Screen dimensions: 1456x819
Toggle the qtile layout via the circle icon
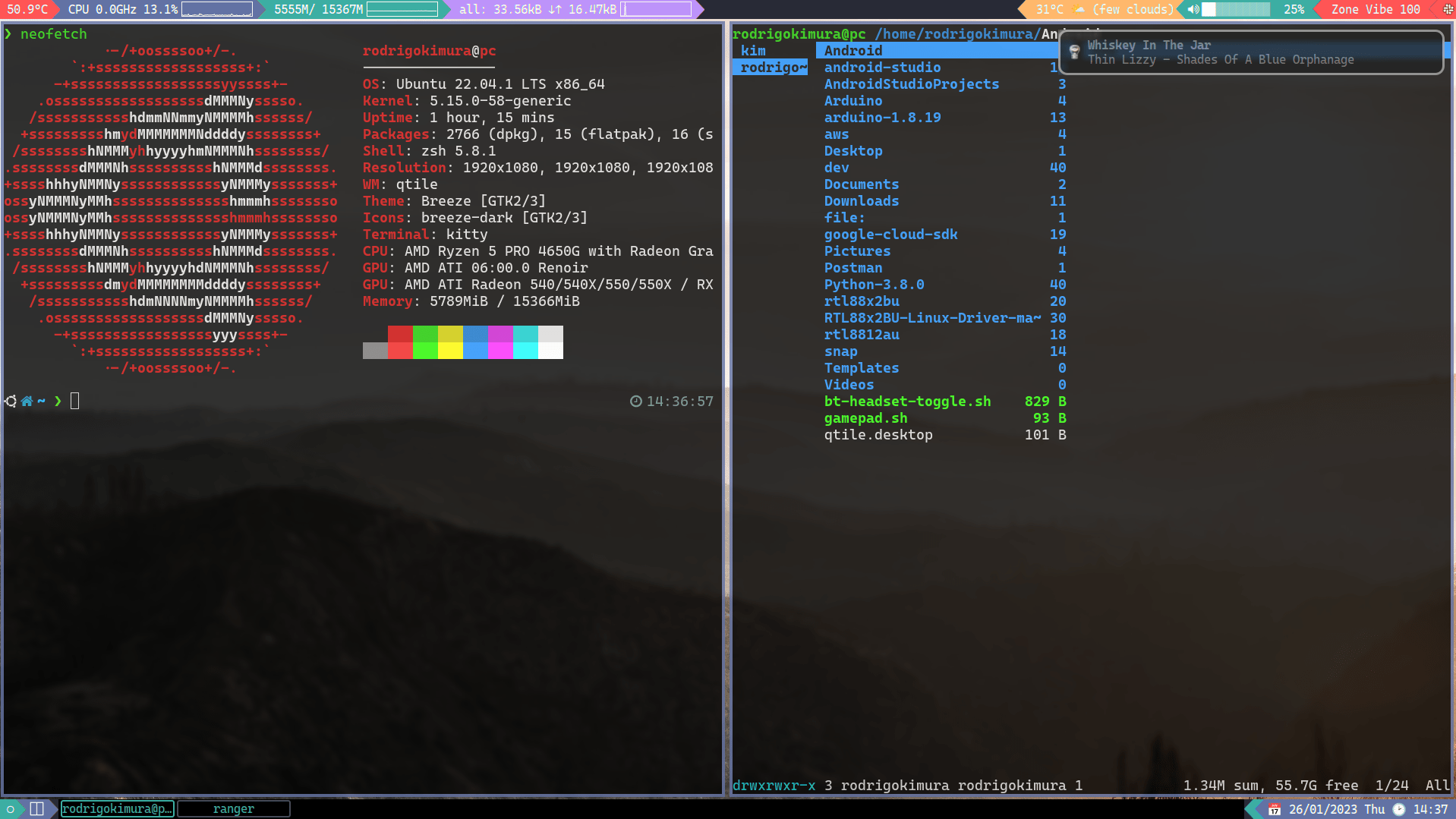(10, 809)
